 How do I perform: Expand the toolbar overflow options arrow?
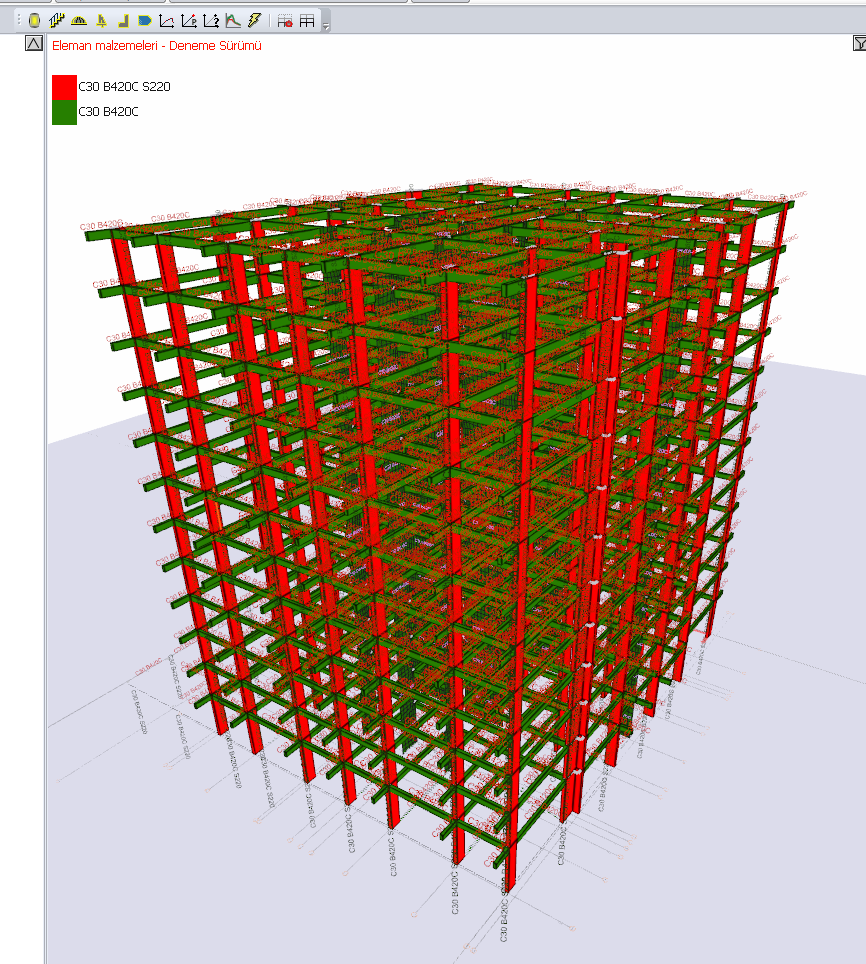326,26
